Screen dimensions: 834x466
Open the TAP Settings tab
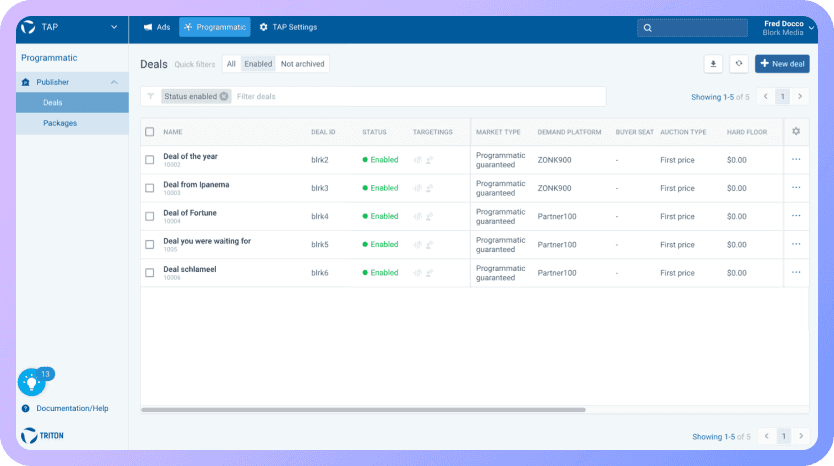pyautogui.click(x=288, y=27)
